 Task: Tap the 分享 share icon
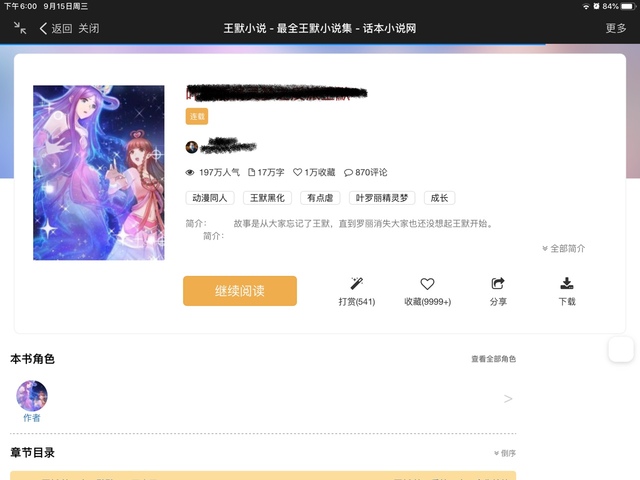498,284
